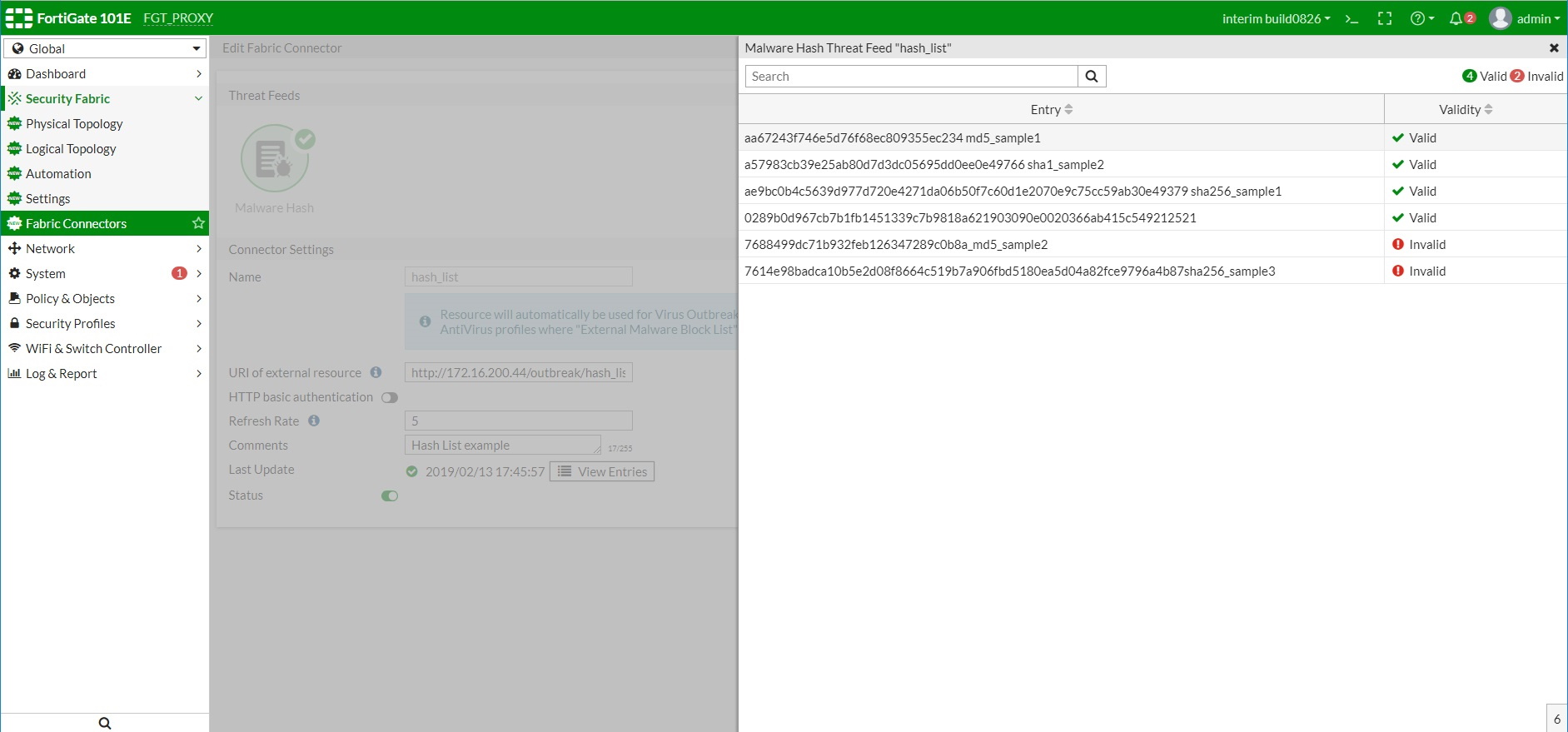
Task: Open the CLI console icon
Action: coord(1351,18)
